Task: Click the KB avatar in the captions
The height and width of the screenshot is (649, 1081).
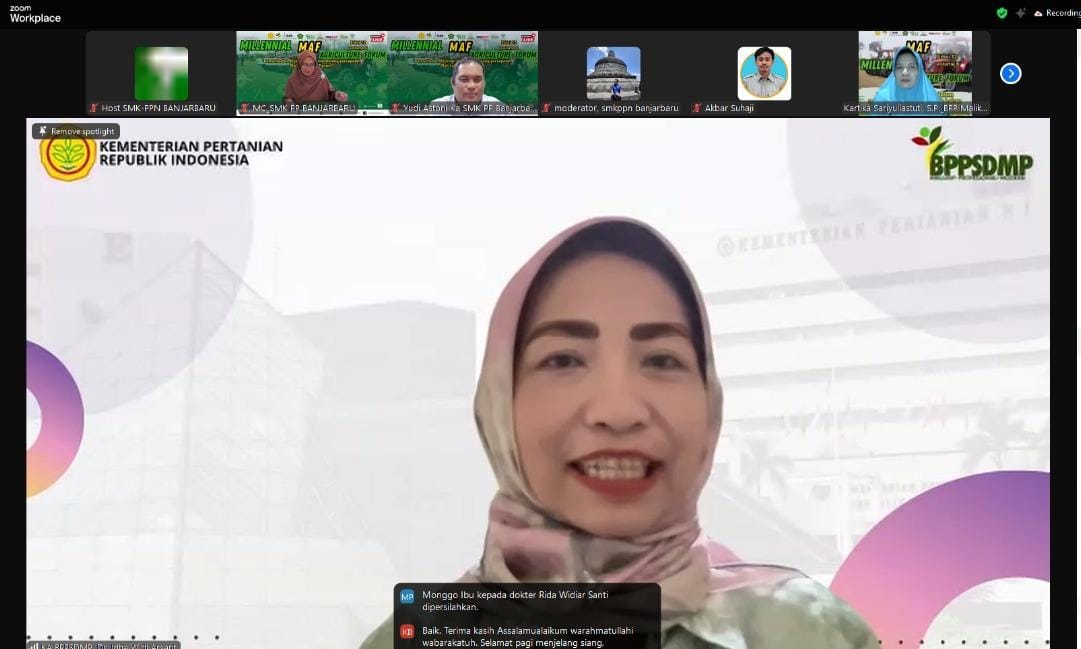Action: point(407,632)
